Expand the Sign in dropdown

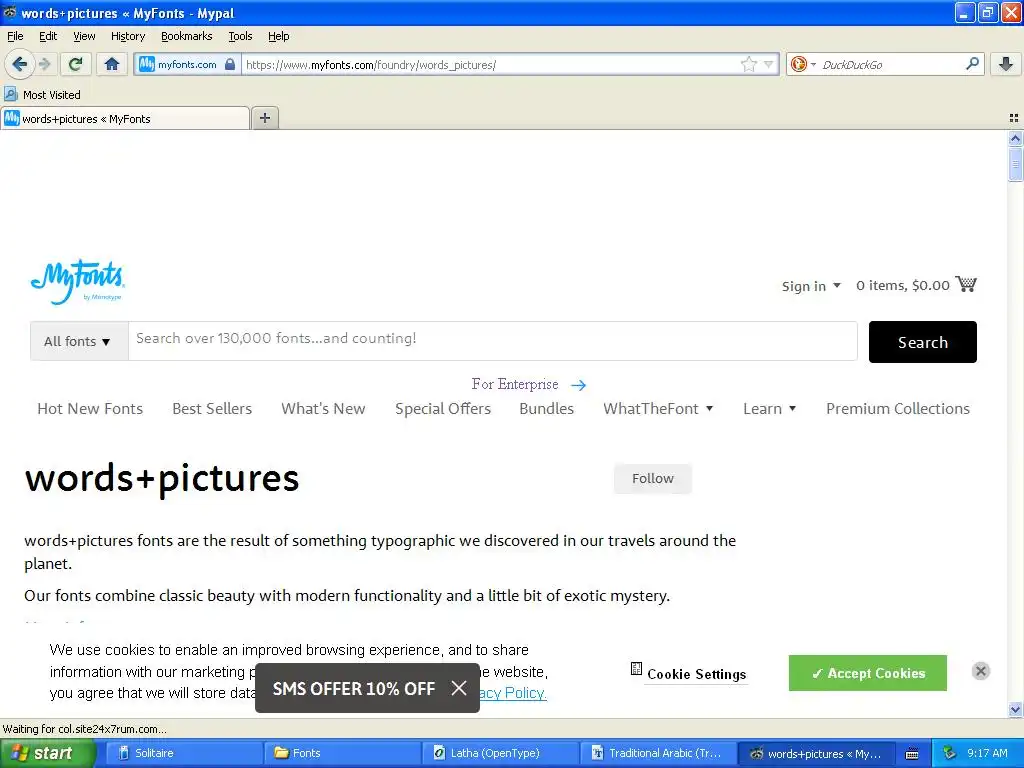click(x=811, y=286)
